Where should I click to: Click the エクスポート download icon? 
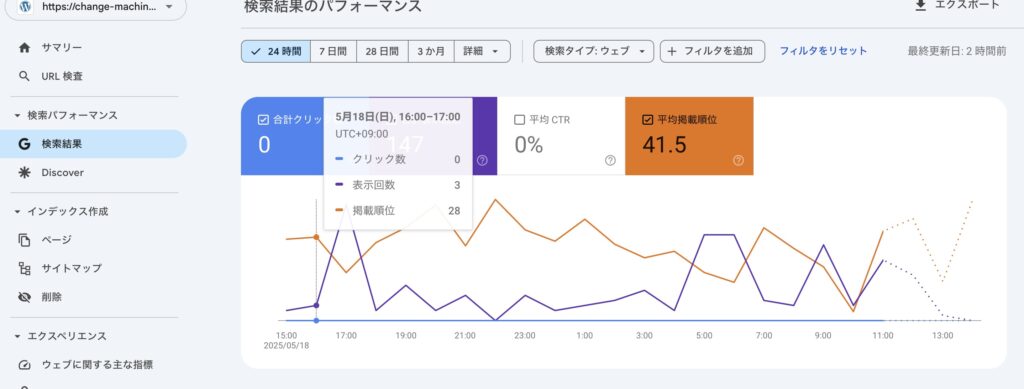tap(921, 5)
